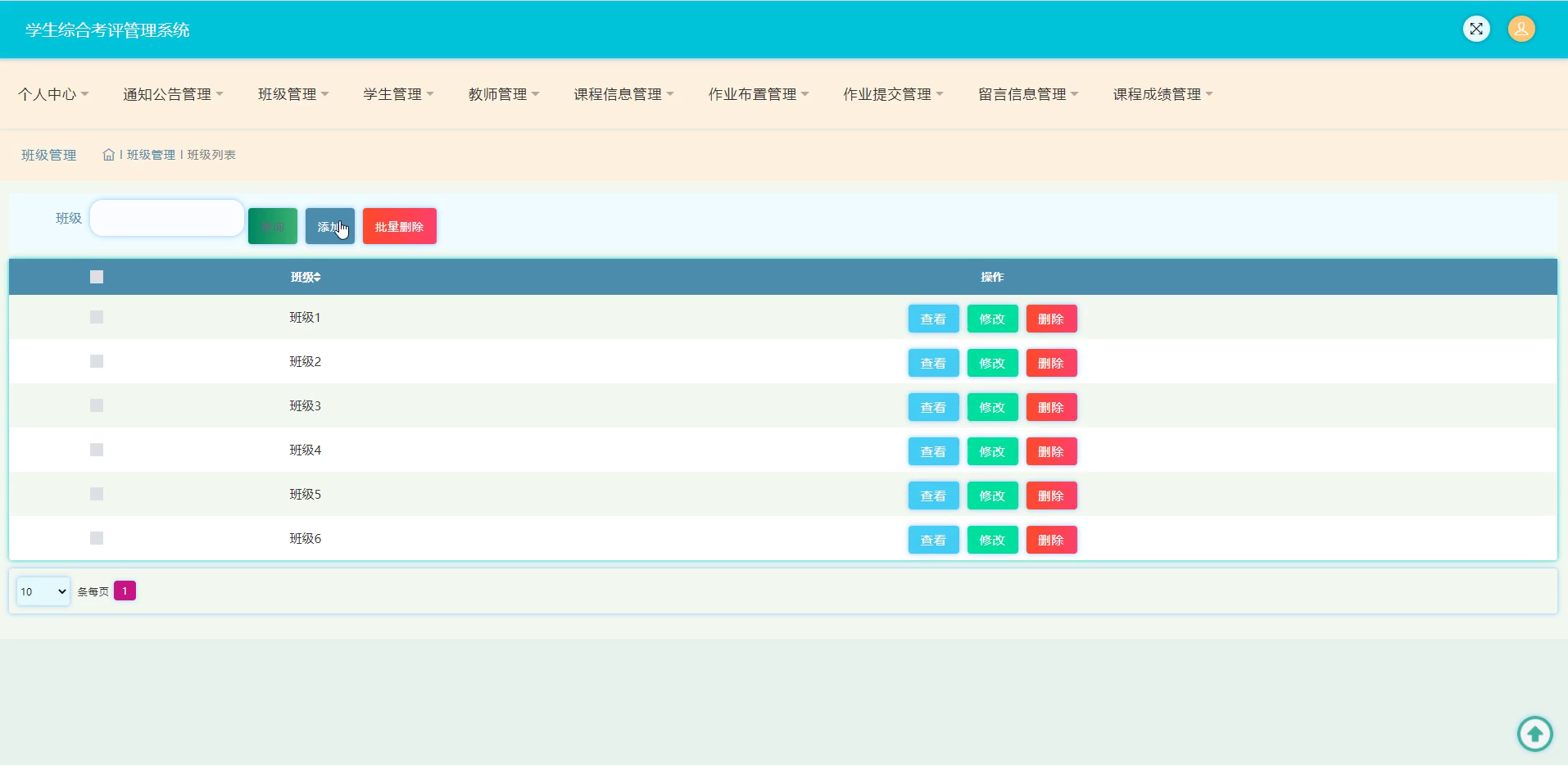This screenshot has height=765, width=1568.
Task: Expand the 学生管理 dropdown menu
Action: pyautogui.click(x=398, y=94)
